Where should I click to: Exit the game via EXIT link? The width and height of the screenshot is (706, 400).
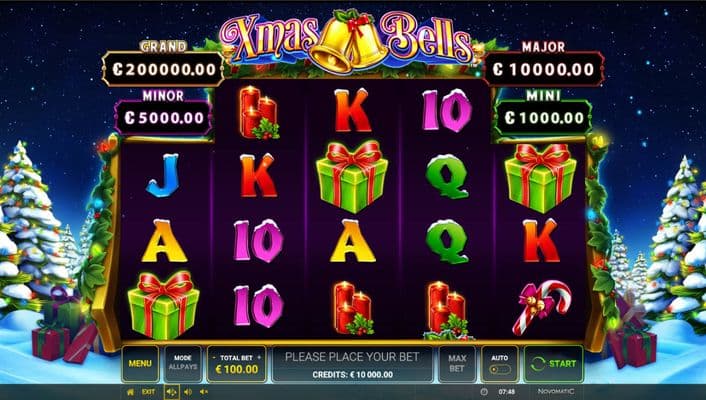tap(149, 392)
